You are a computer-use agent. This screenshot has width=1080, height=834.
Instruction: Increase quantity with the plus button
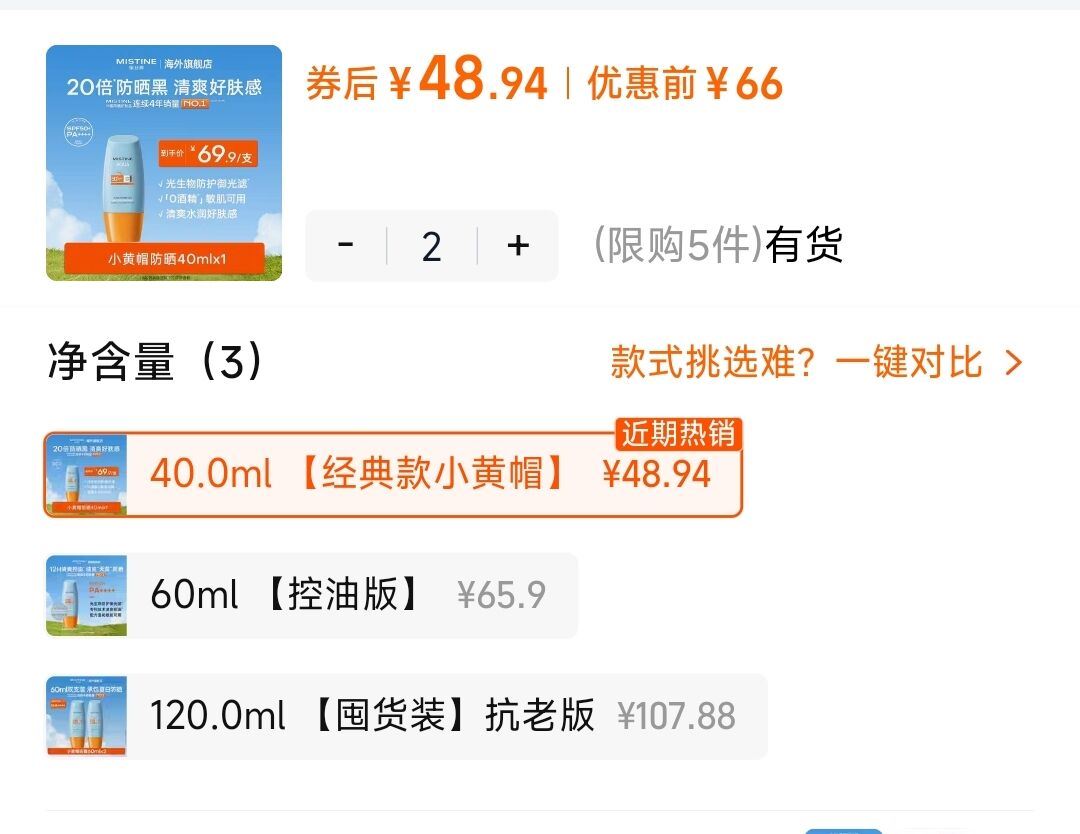518,245
